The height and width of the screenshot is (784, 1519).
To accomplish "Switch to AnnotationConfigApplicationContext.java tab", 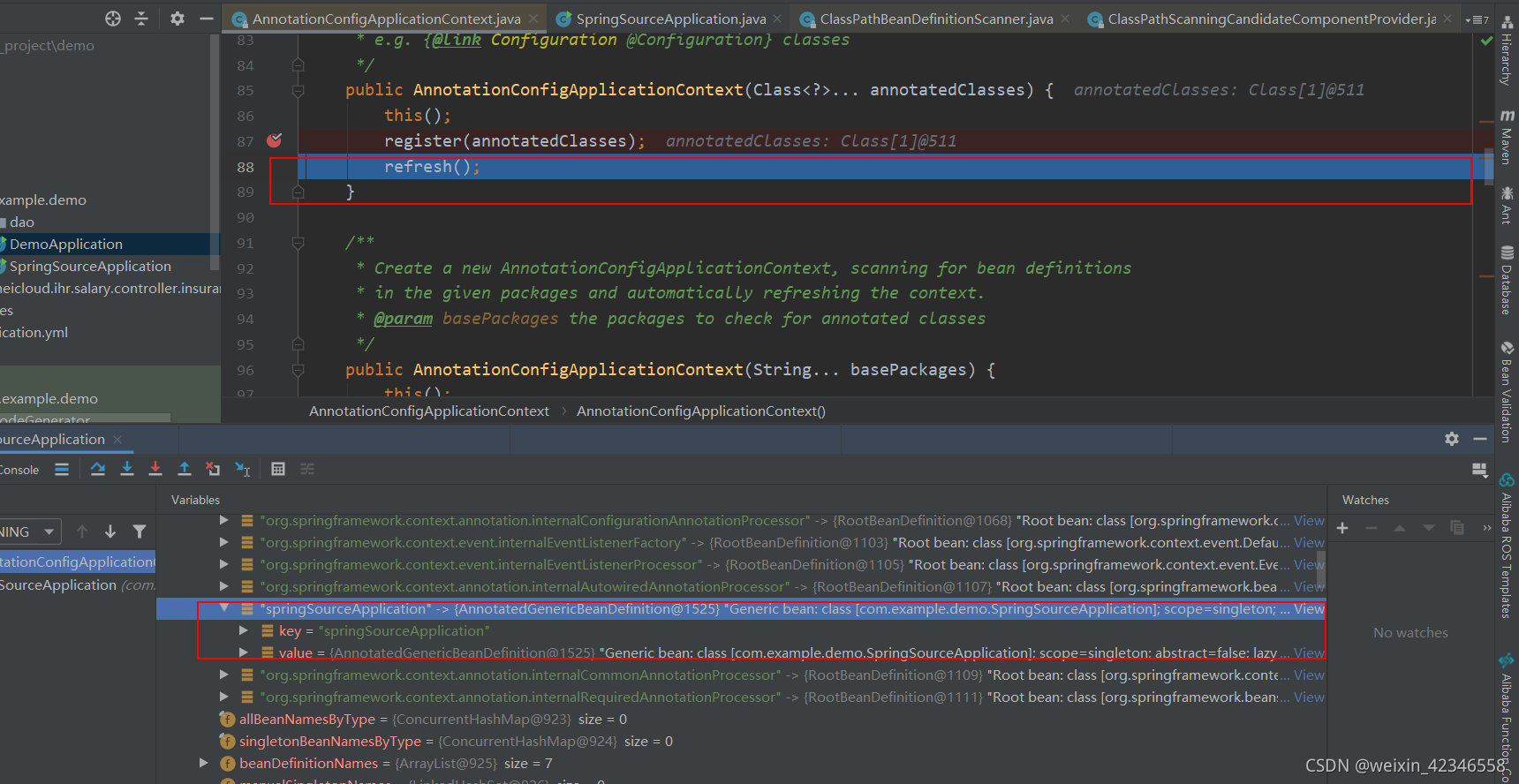I will coord(386,19).
